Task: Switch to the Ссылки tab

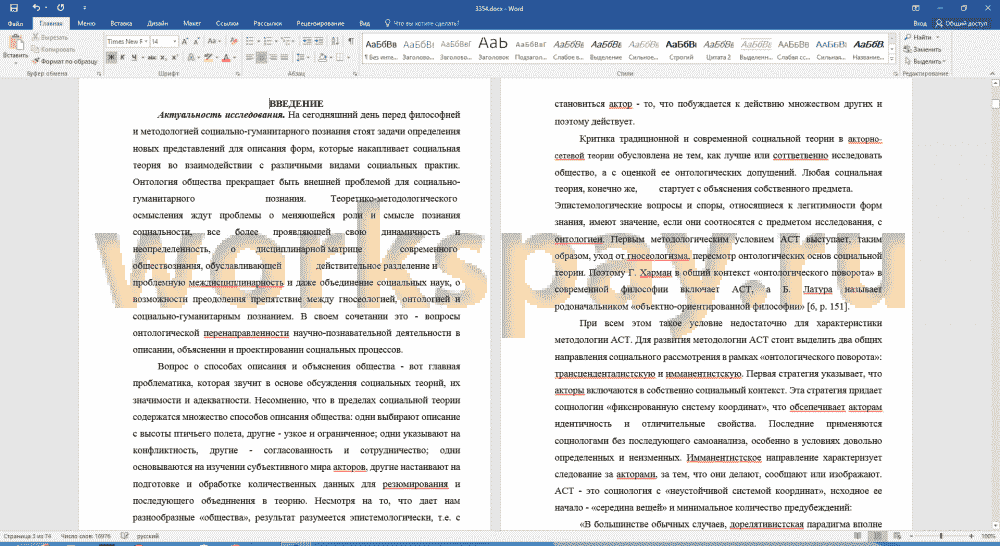Action: 227,23
